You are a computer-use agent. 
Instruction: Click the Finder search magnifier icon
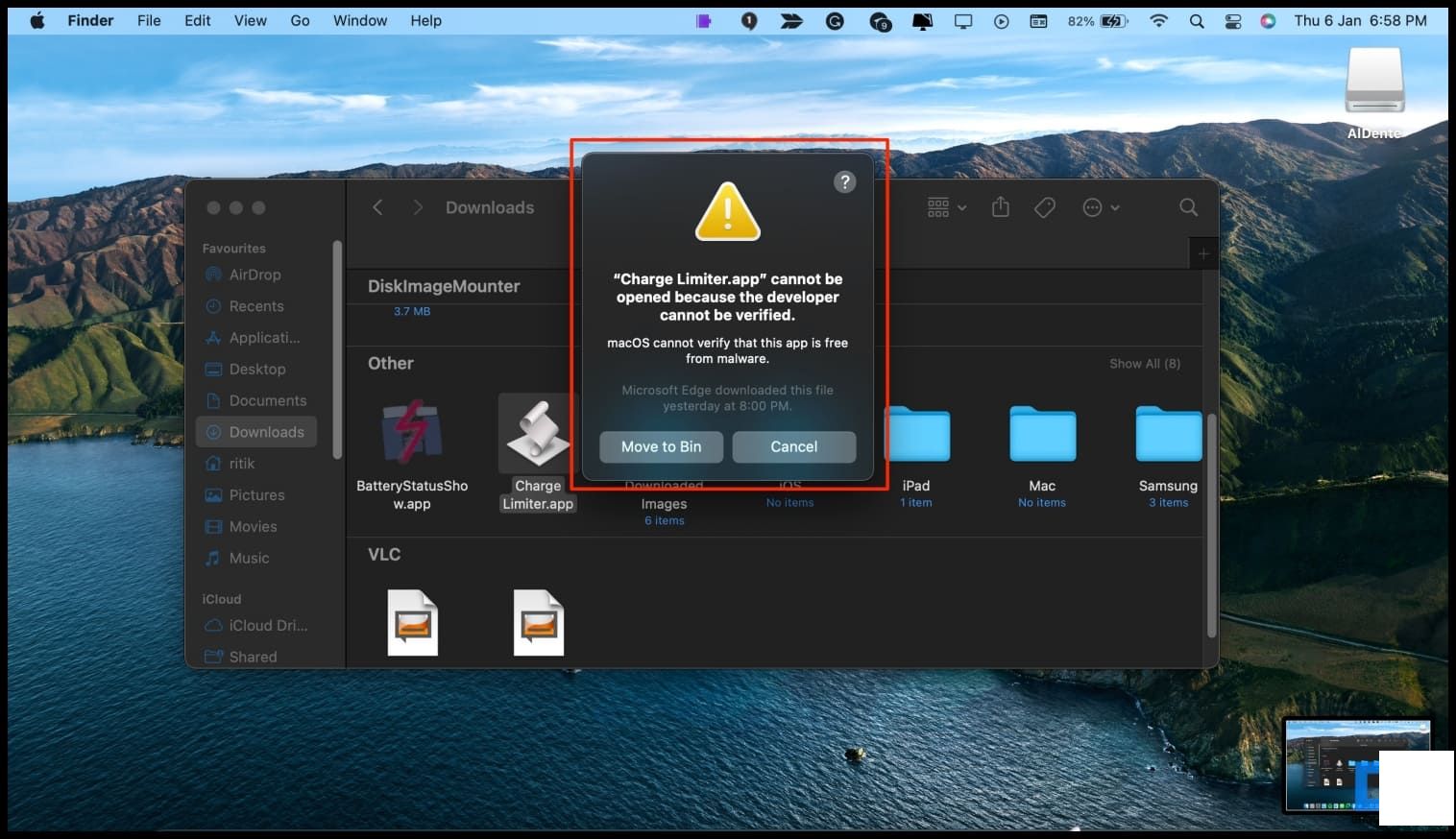[1188, 207]
